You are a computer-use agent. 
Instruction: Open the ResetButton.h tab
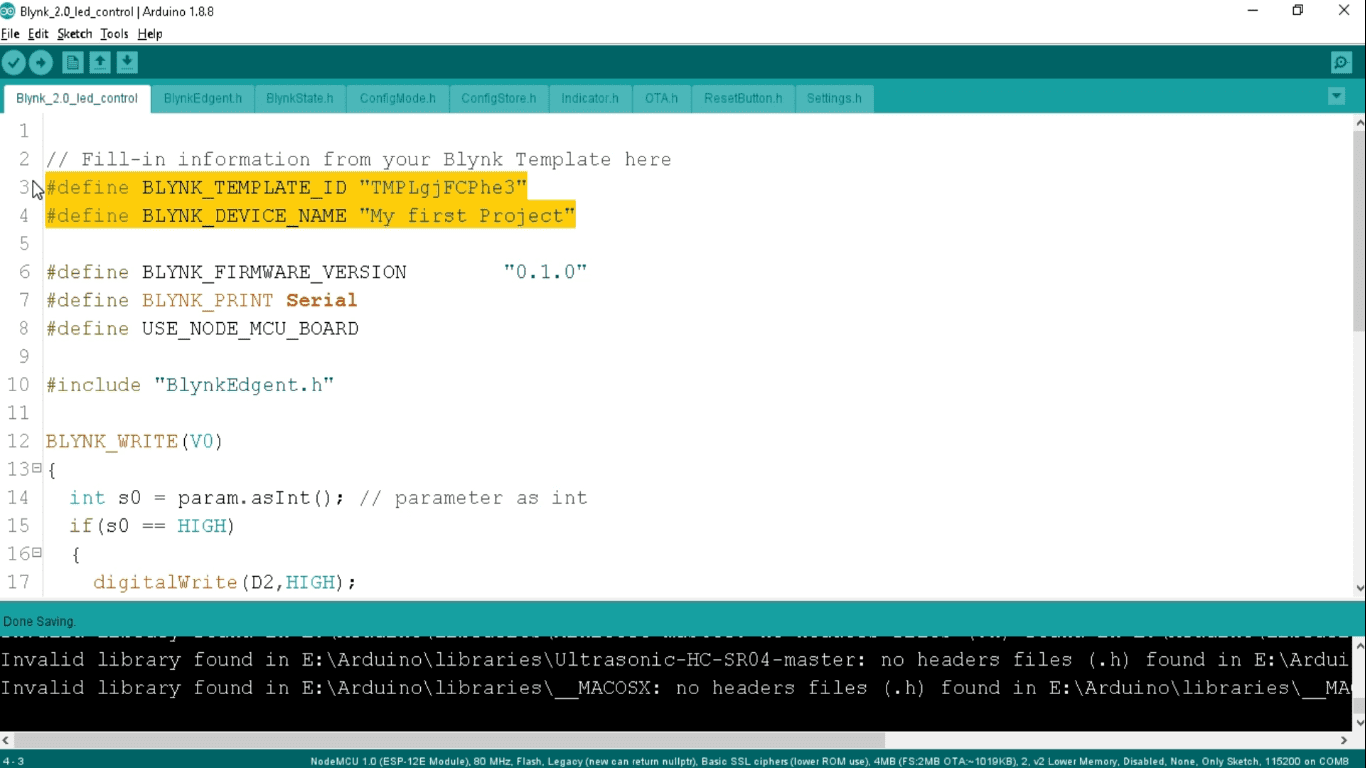coord(742,99)
